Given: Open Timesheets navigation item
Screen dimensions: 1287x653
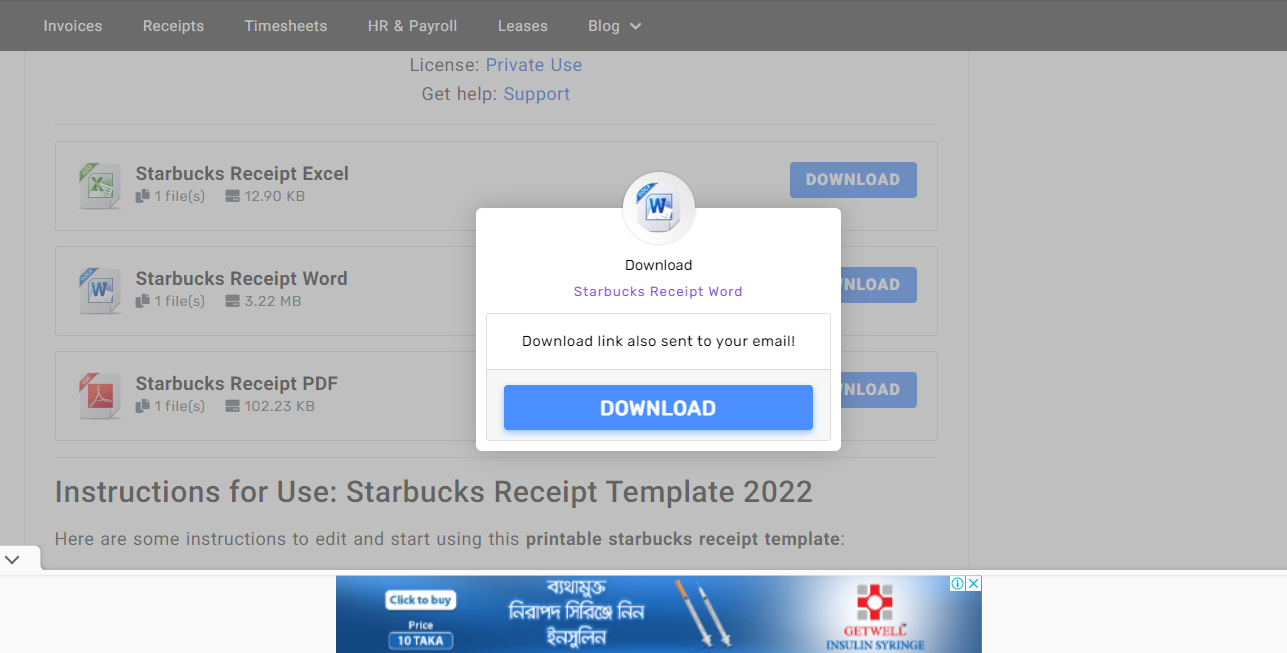Looking at the screenshot, I should 286,26.
